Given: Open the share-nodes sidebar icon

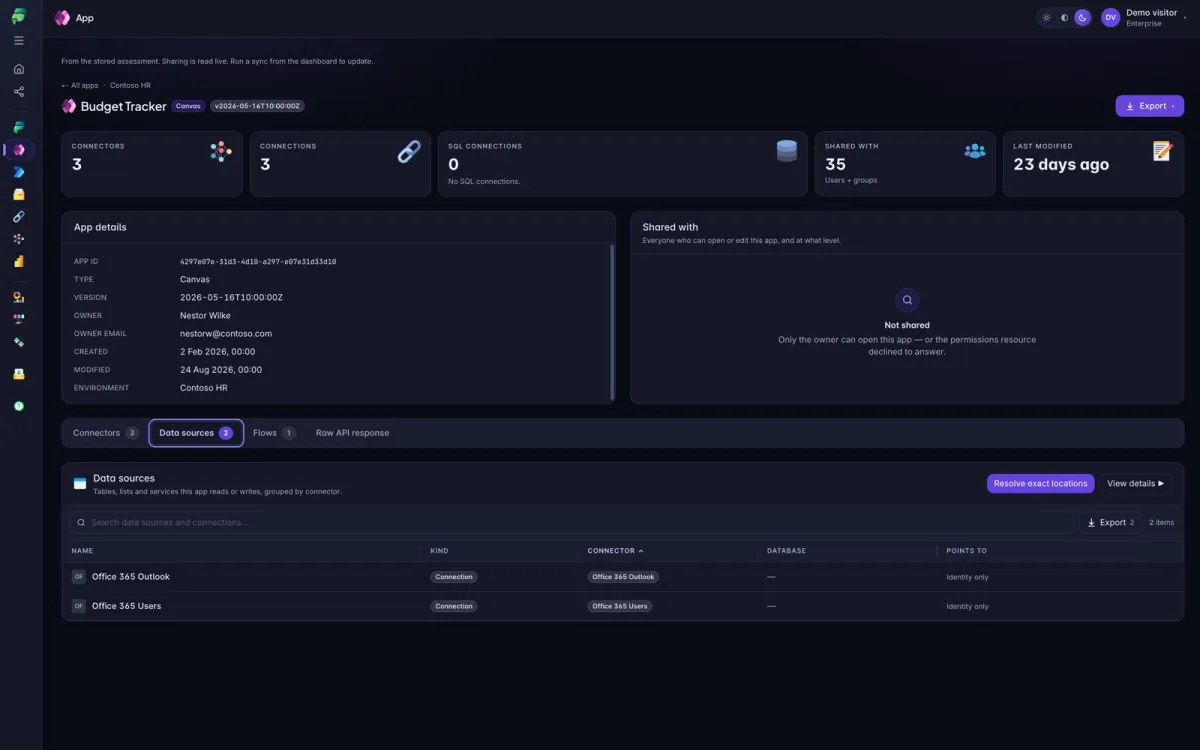Looking at the screenshot, I should point(19,92).
